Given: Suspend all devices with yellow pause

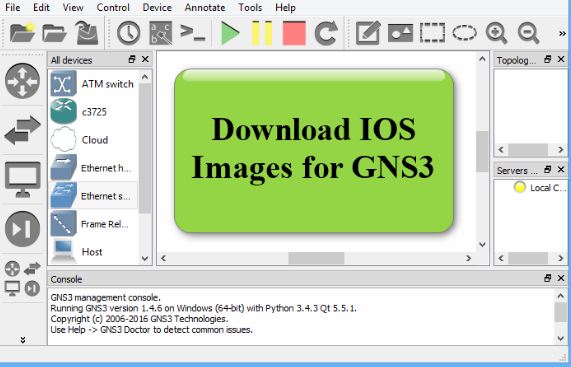Looking at the screenshot, I should coord(262,33).
